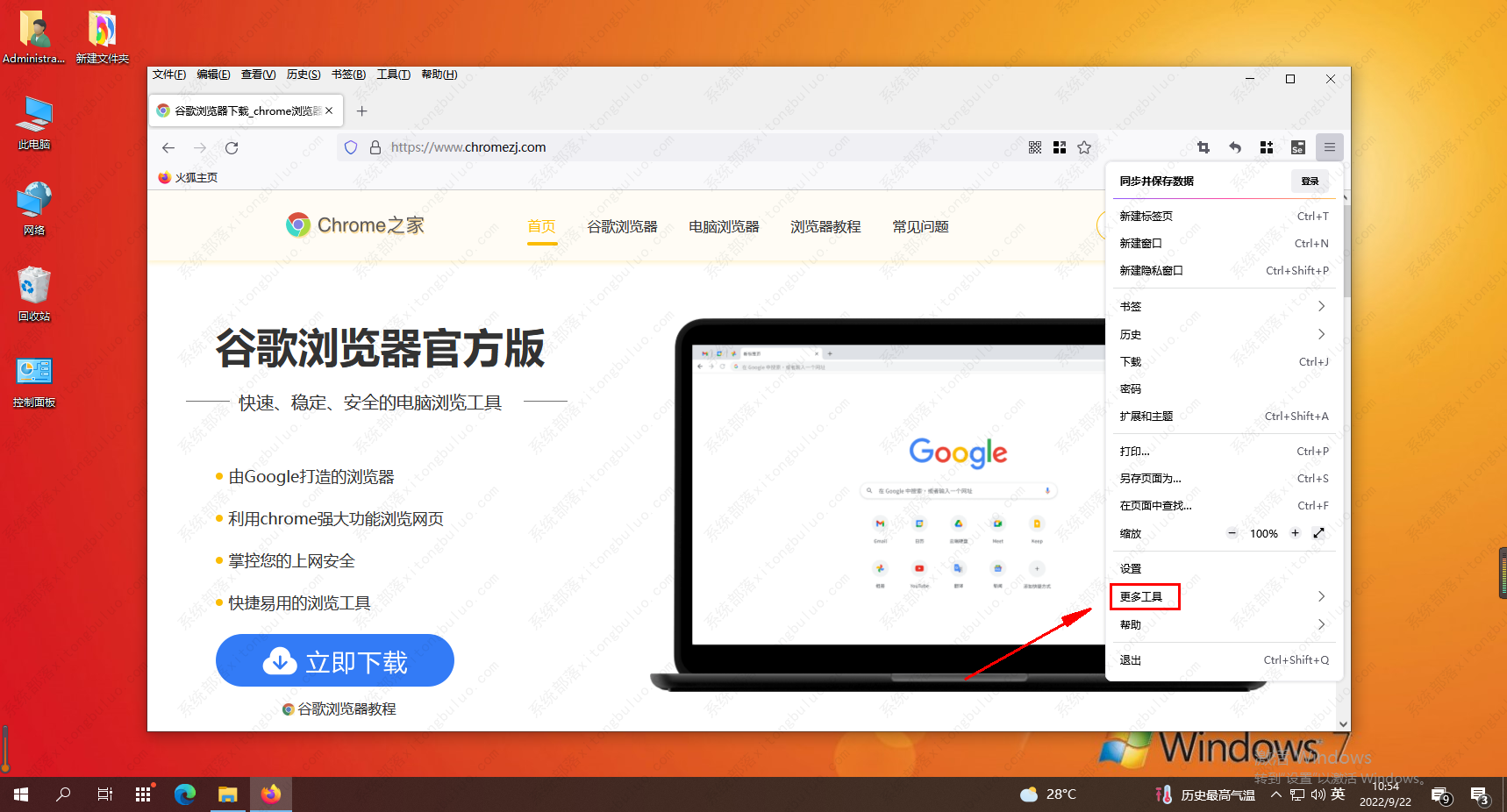Screen dimensions: 1507x812
Task: Open Windows Start menu
Action: pos(21,794)
